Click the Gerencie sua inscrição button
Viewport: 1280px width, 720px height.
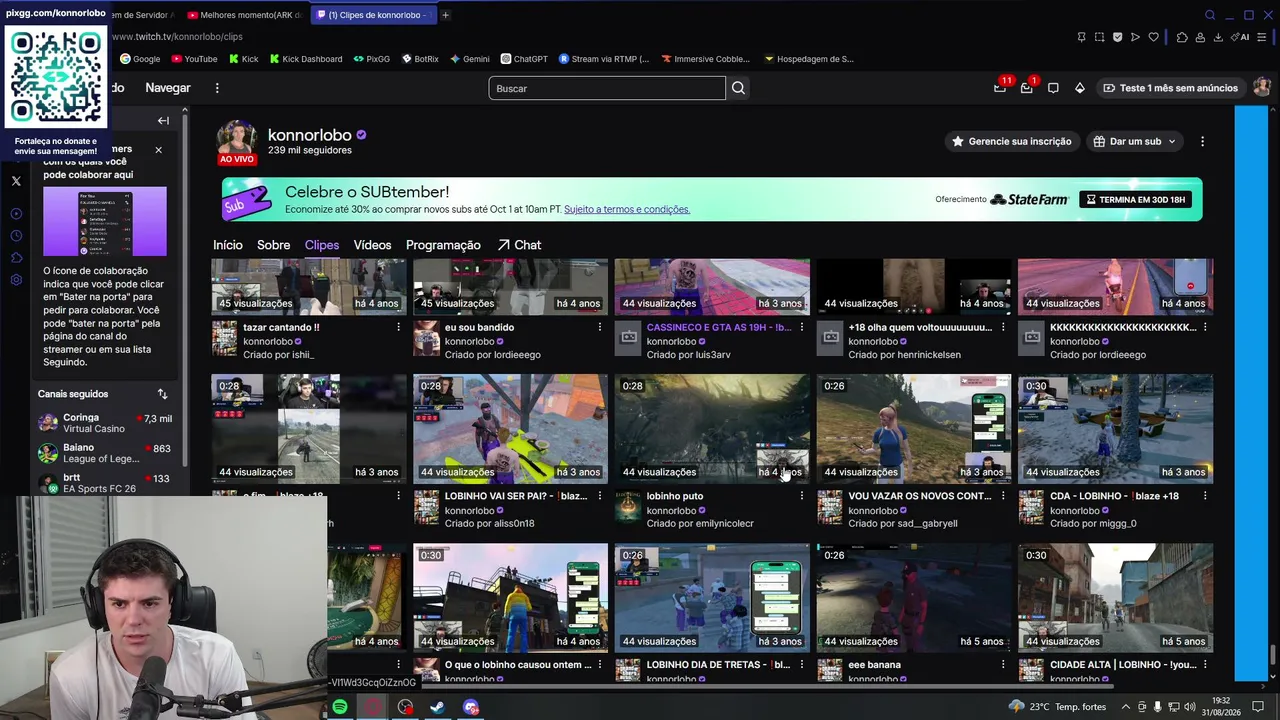1011,141
